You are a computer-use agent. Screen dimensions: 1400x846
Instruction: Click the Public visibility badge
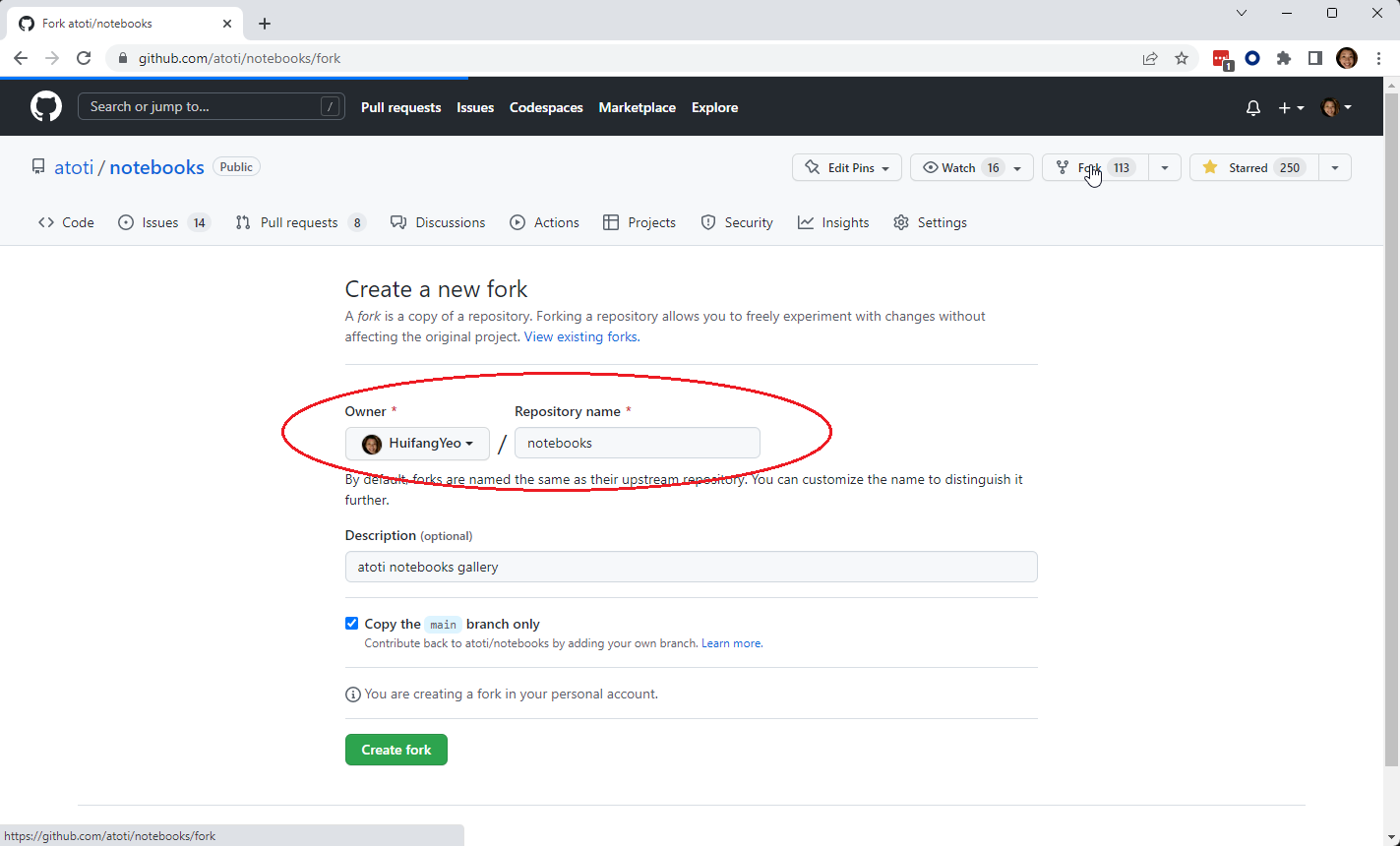point(236,167)
